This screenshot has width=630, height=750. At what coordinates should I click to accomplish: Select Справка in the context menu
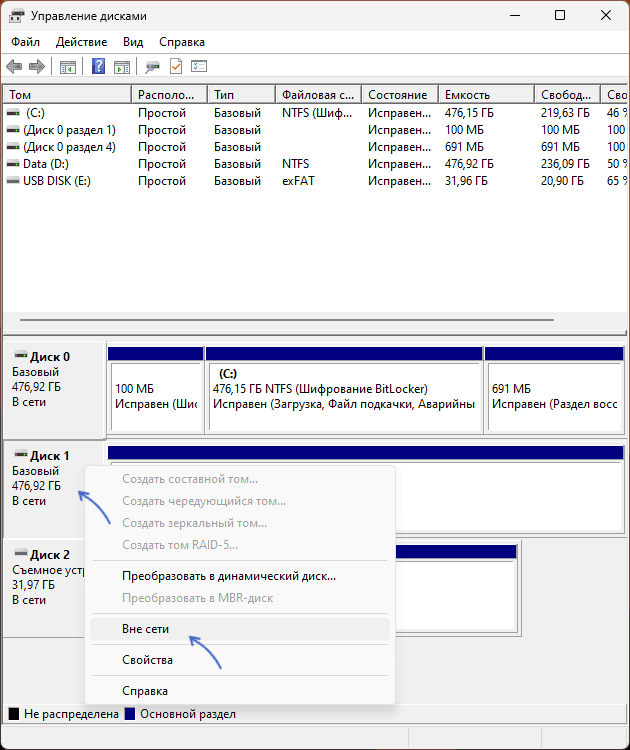(240, 691)
